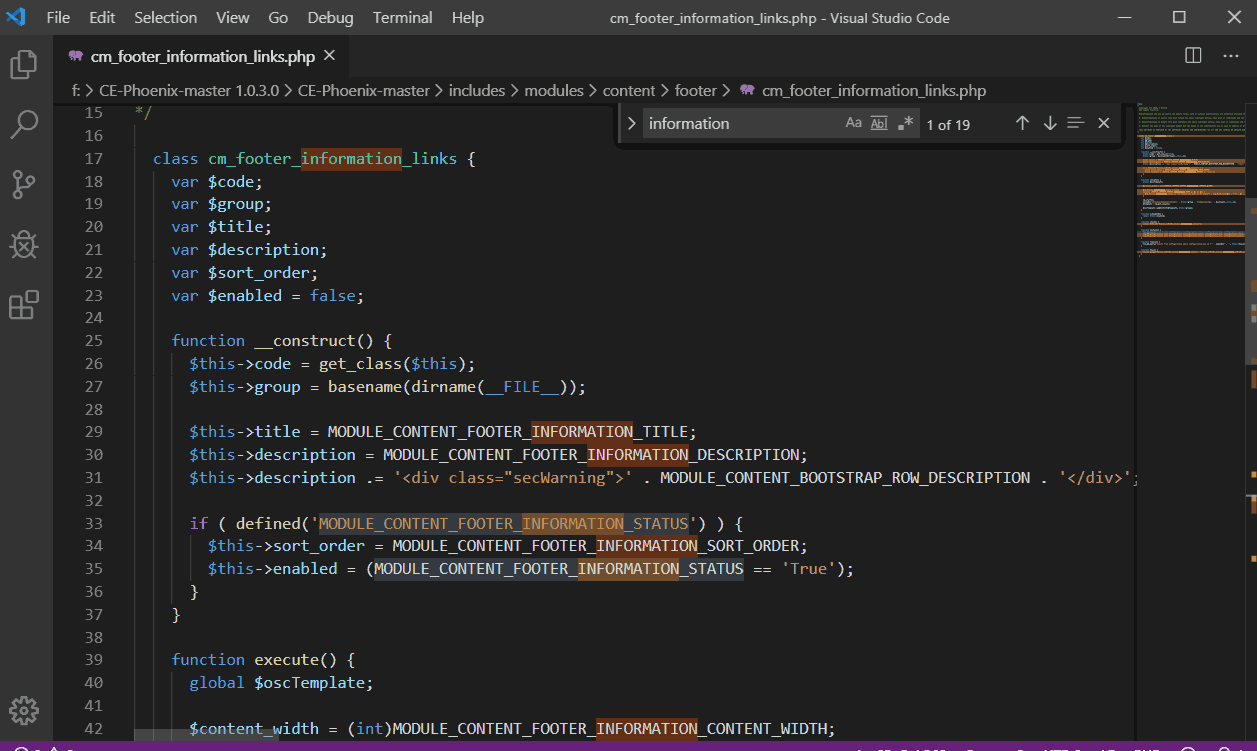Open the 'footer' breadcrumb folder
1257x751 pixels.
(x=696, y=90)
